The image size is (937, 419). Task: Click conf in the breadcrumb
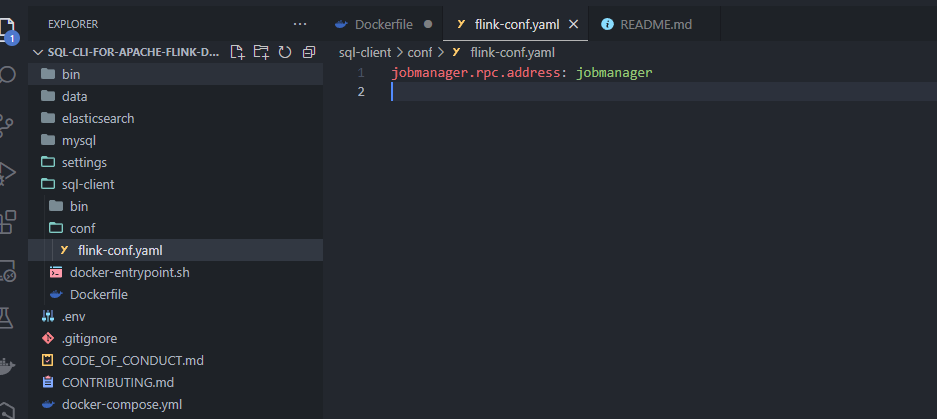coord(419,53)
